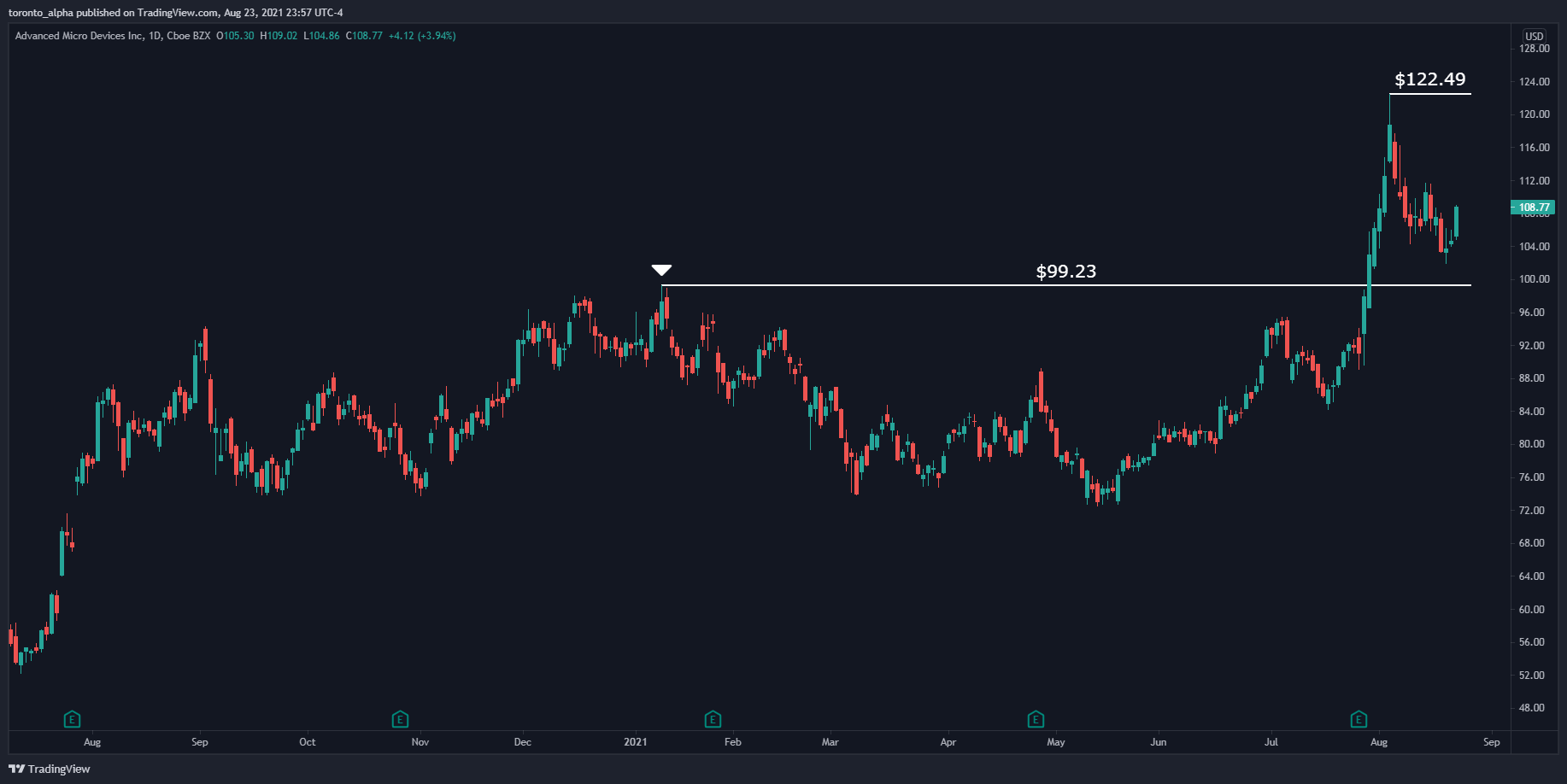Click the earnings icon below November
The width and height of the screenshot is (1567, 784).
point(398,720)
